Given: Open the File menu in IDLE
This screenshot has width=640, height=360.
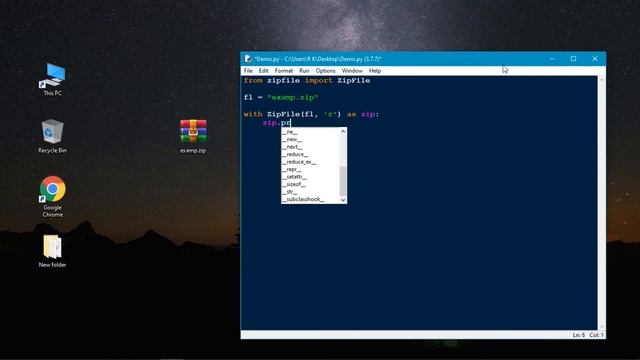Looking at the screenshot, I should click(248, 71).
